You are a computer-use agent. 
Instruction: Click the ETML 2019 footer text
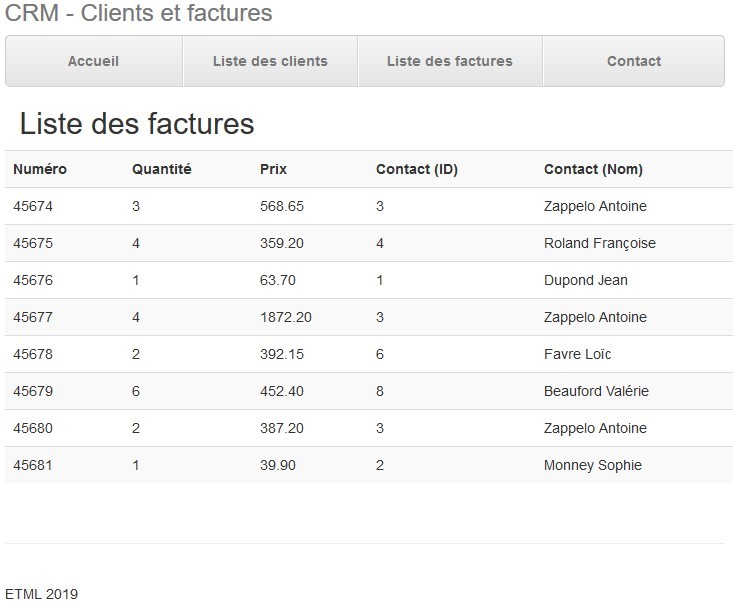click(41, 594)
